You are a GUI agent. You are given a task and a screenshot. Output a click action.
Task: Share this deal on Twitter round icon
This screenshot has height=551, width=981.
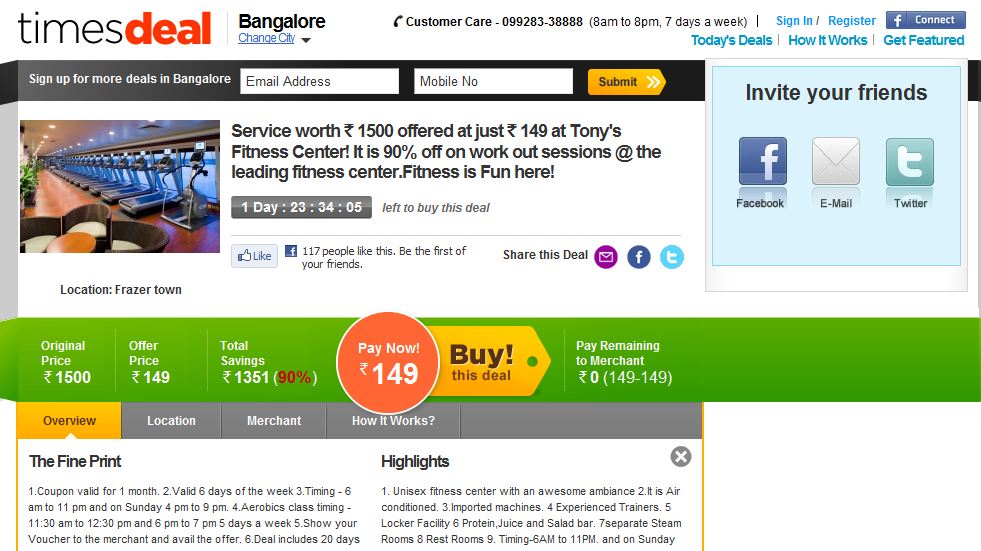[672, 256]
